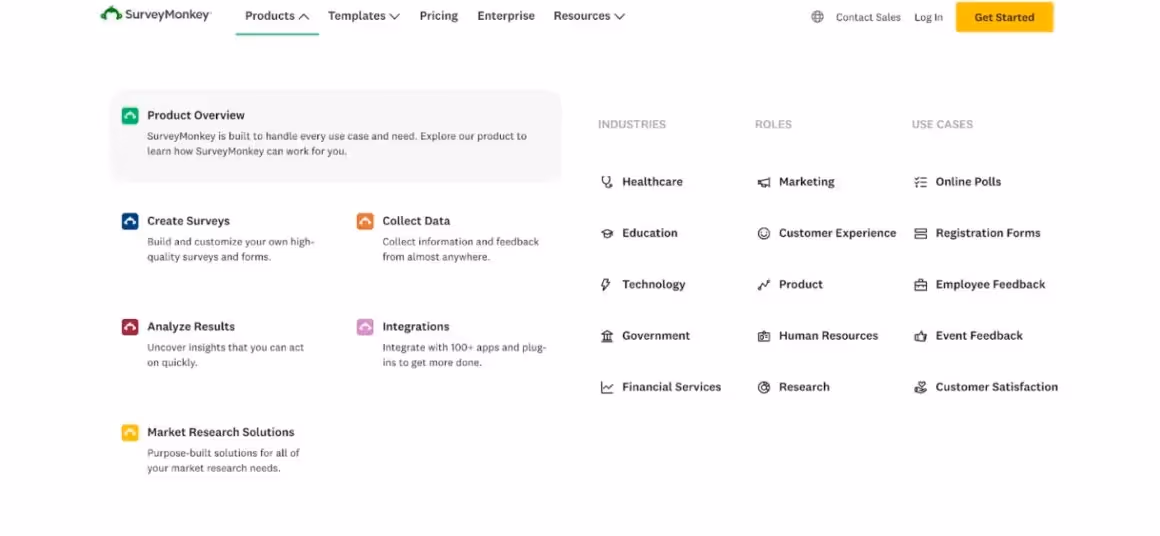Open the Customer Satisfaction use case
Image resolution: width=1160 pixels, height=536 pixels.
point(997,387)
